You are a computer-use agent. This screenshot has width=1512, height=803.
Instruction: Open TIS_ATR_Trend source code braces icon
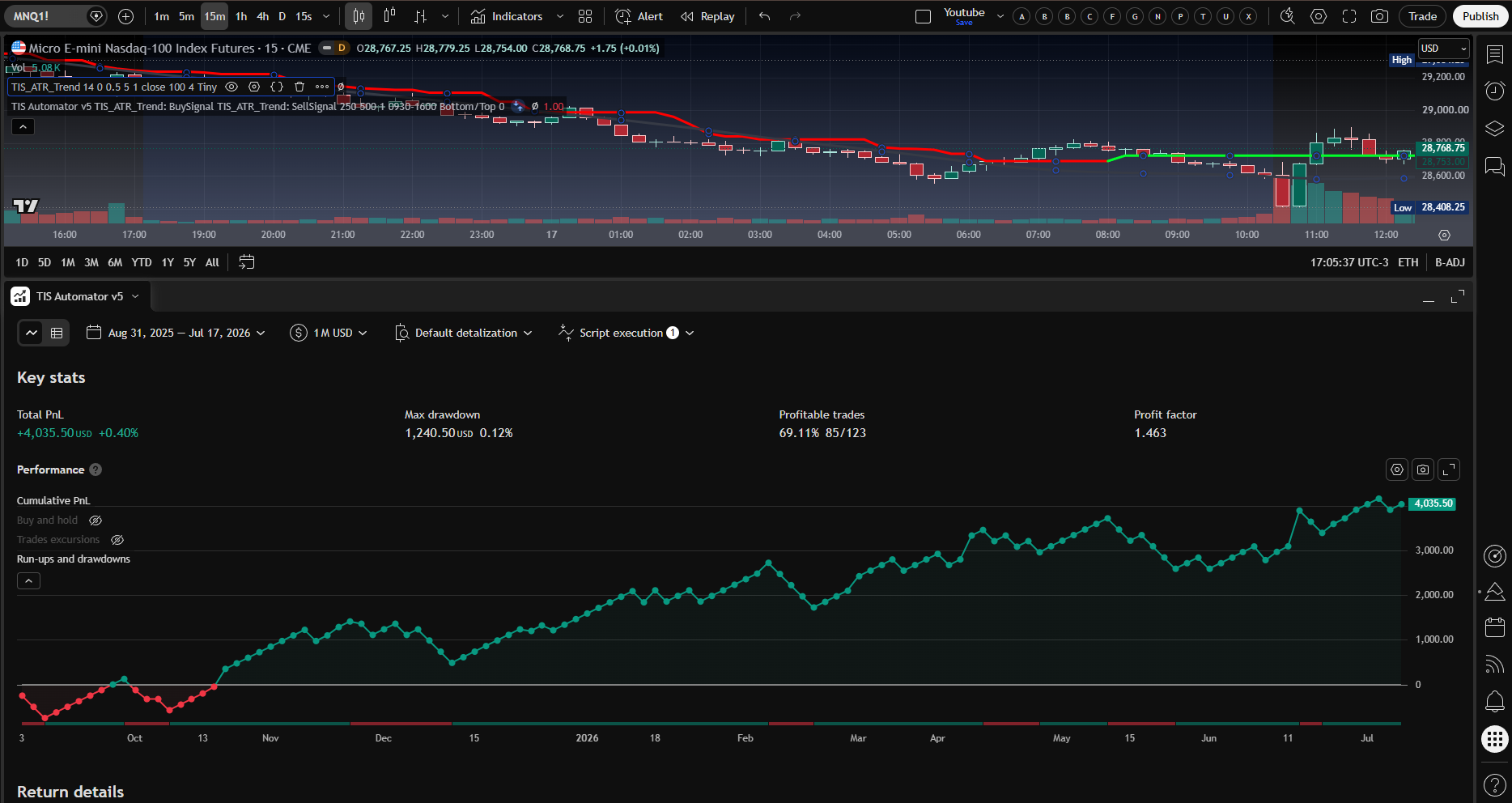point(277,87)
